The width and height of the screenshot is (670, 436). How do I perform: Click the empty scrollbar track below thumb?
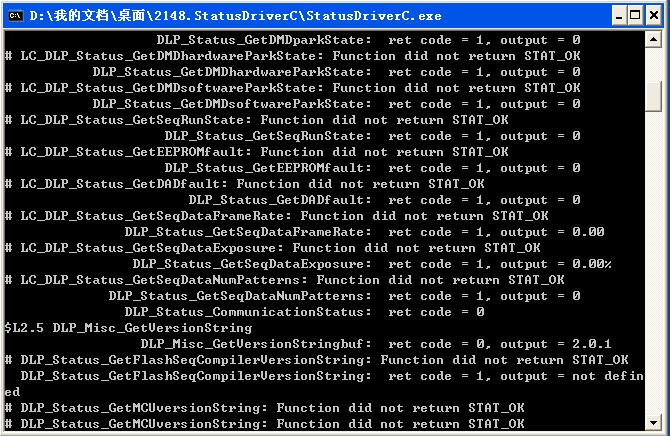653,263
